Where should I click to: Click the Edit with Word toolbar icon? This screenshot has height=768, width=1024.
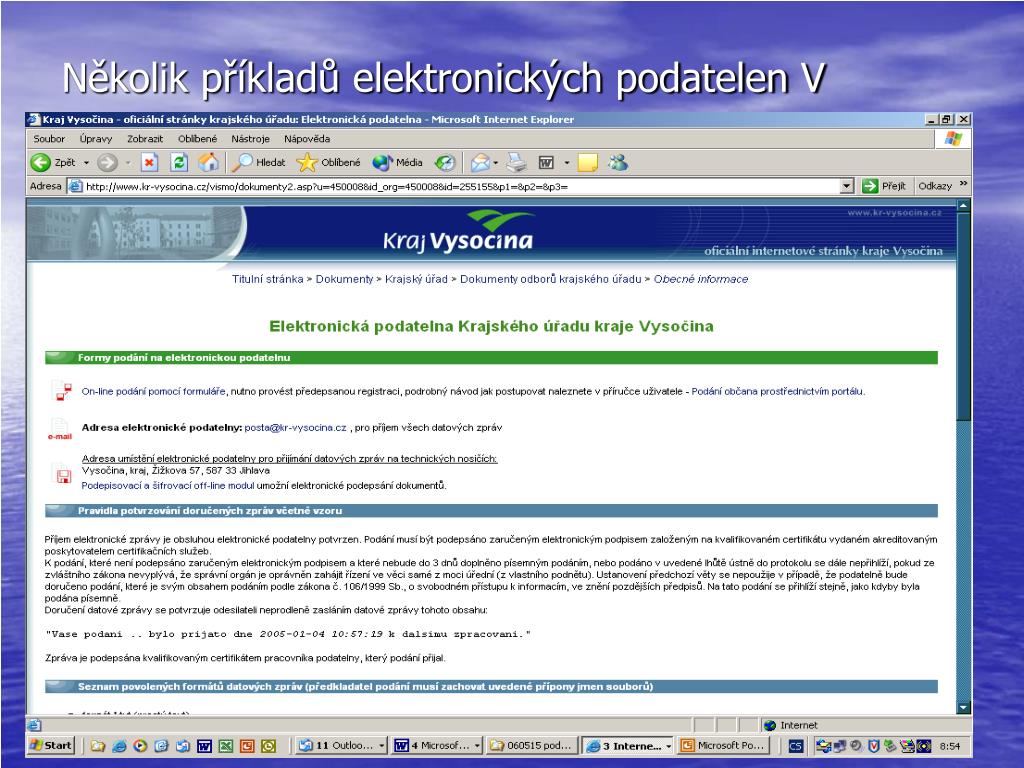pos(547,163)
